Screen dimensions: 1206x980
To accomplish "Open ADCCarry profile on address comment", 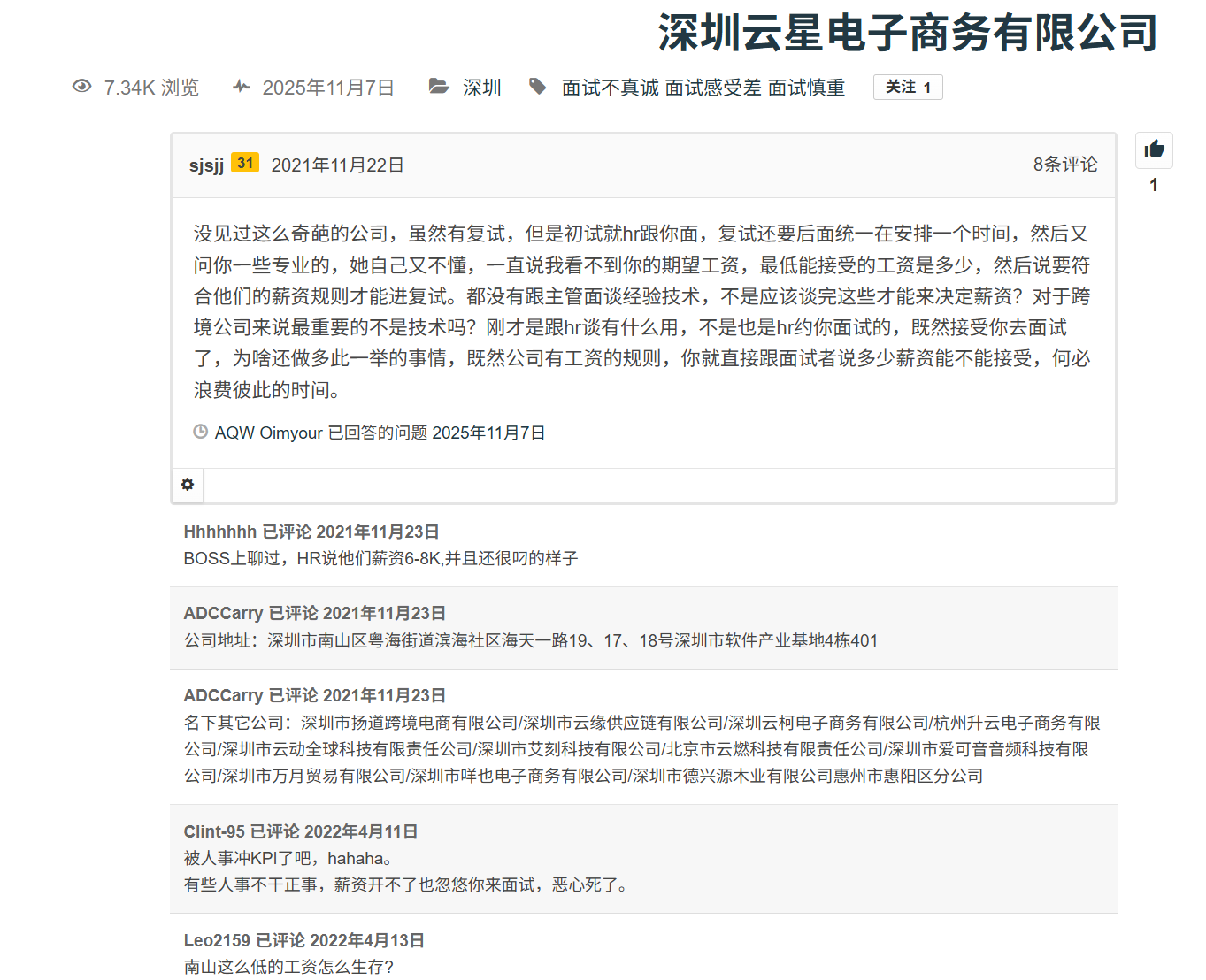I will click(223, 613).
